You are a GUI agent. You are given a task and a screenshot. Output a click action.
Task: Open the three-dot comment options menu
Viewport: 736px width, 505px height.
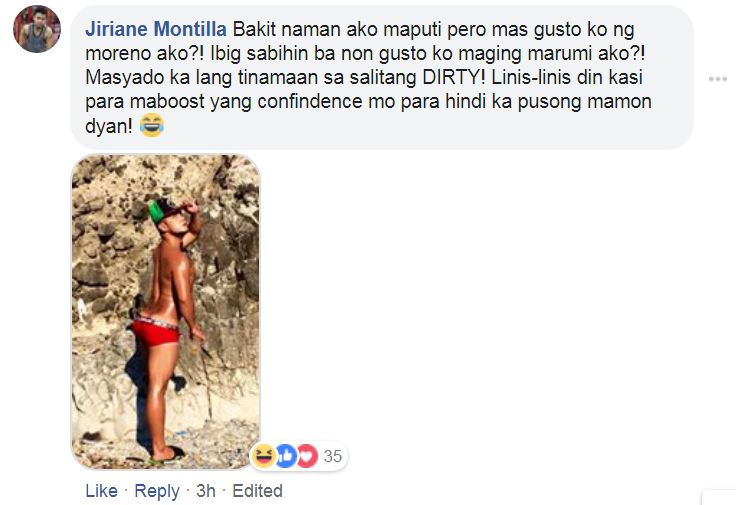pyautogui.click(x=718, y=79)
